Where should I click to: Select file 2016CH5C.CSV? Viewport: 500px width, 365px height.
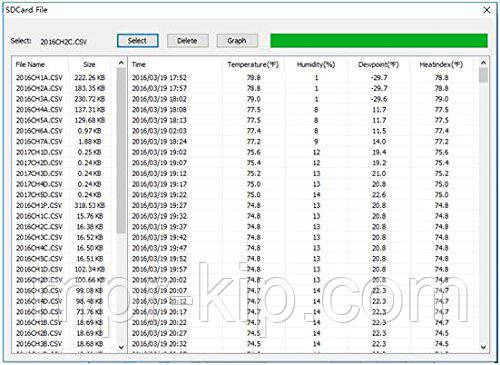[x=39, y=259]
